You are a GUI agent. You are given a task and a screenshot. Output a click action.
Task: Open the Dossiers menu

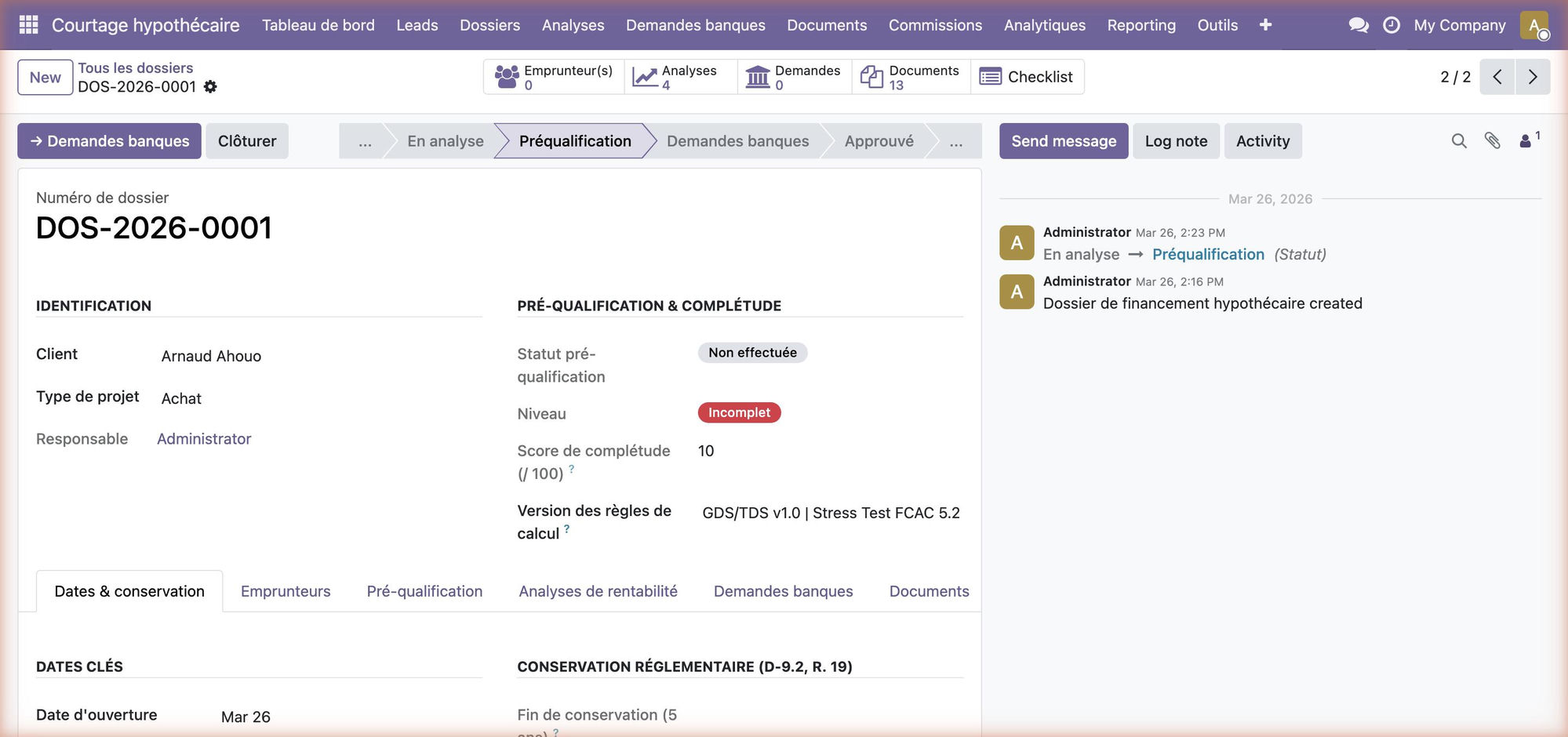tap(489, 25)
